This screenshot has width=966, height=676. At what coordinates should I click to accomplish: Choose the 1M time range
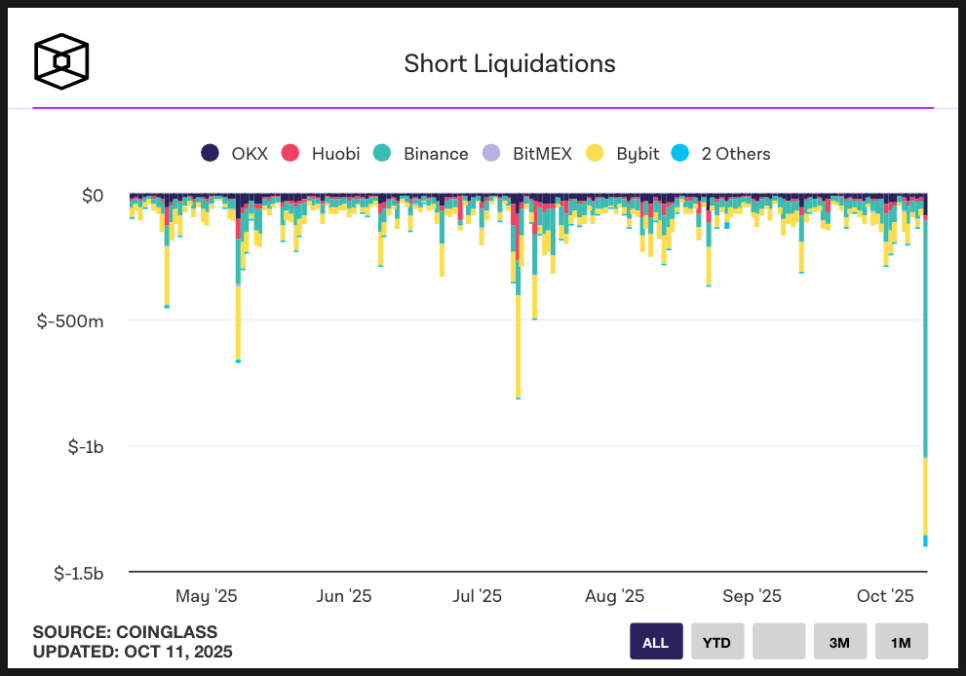901,642
